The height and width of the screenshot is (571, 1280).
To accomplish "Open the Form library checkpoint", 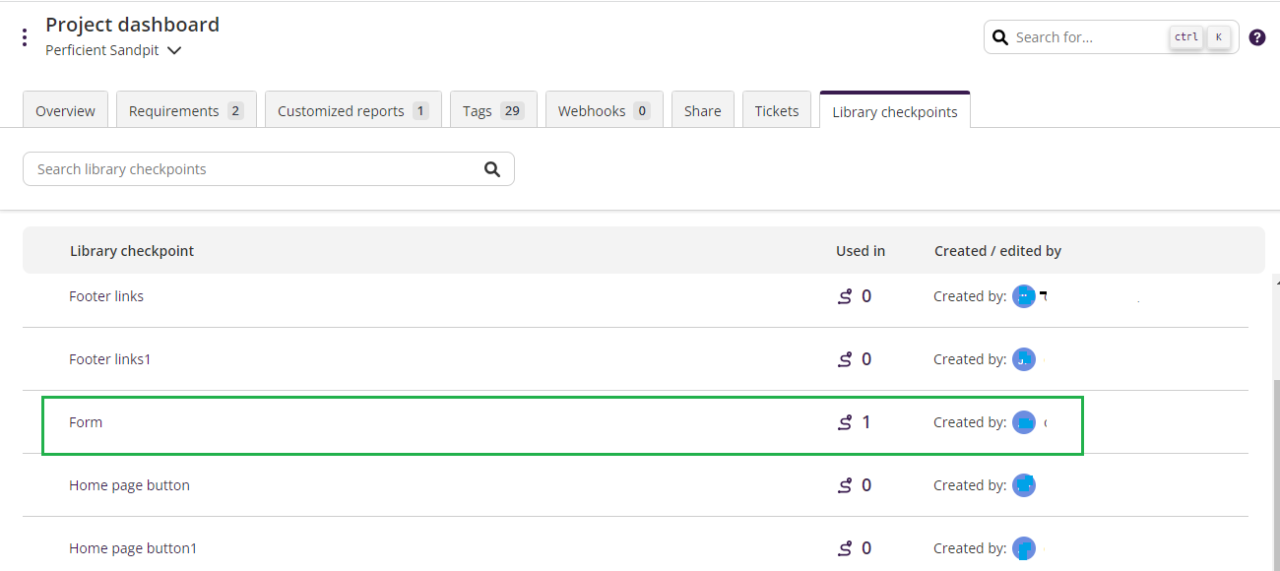I will [x=86, y=423].
